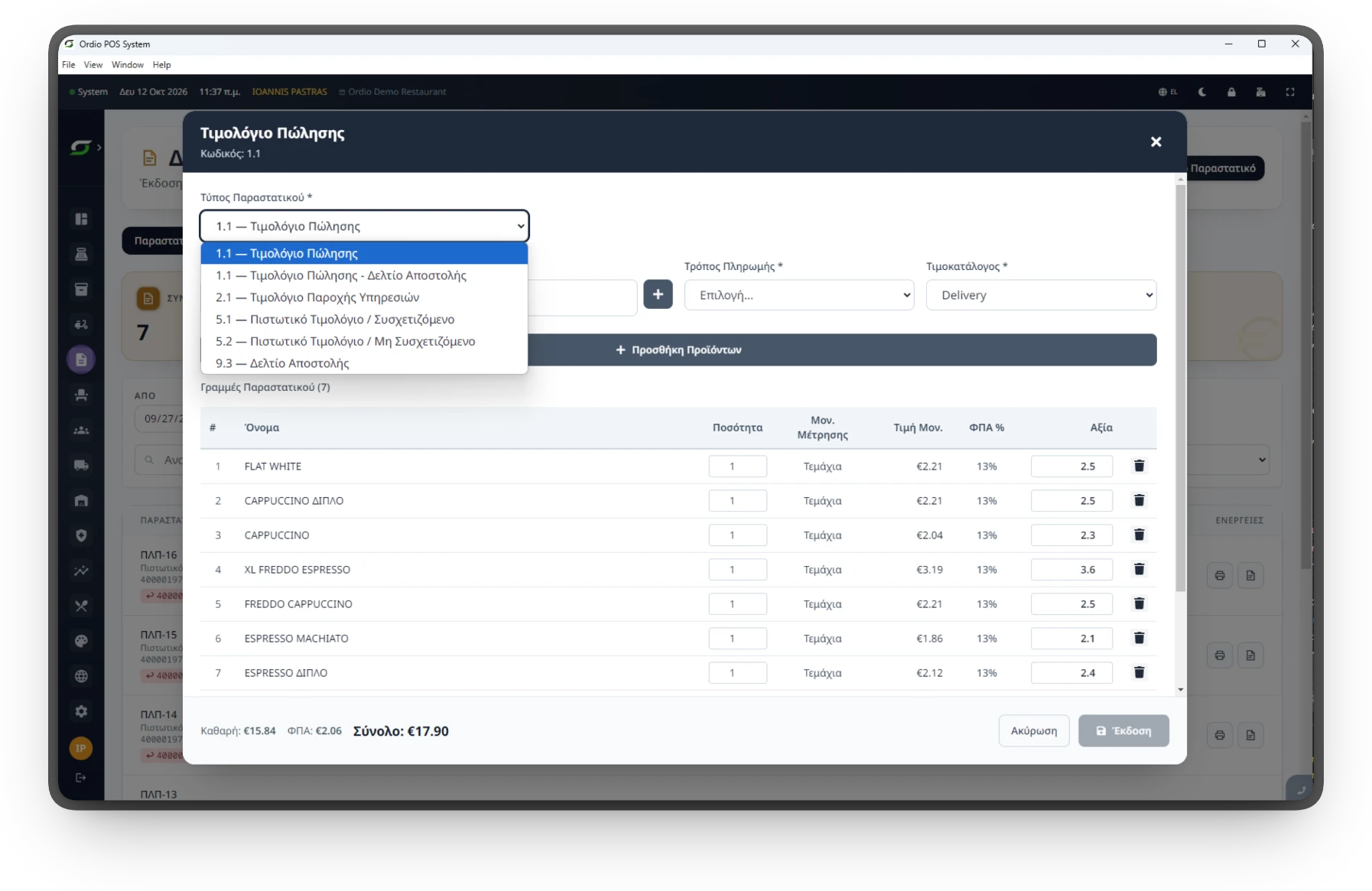Open the Τρόπος Πληρωμής dropdown
This screenshot has width=1372, height=891.
pyautogui.click(x=799, y=295)
